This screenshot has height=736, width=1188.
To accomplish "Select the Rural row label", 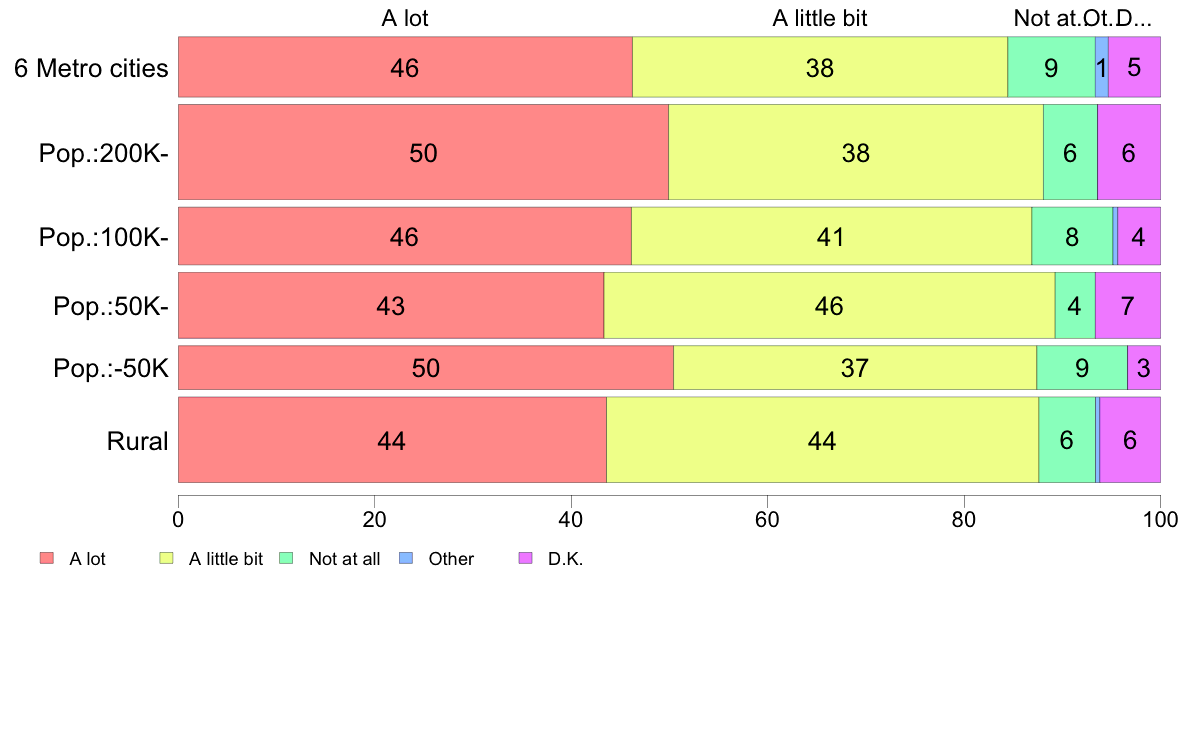I will (137, 441).
